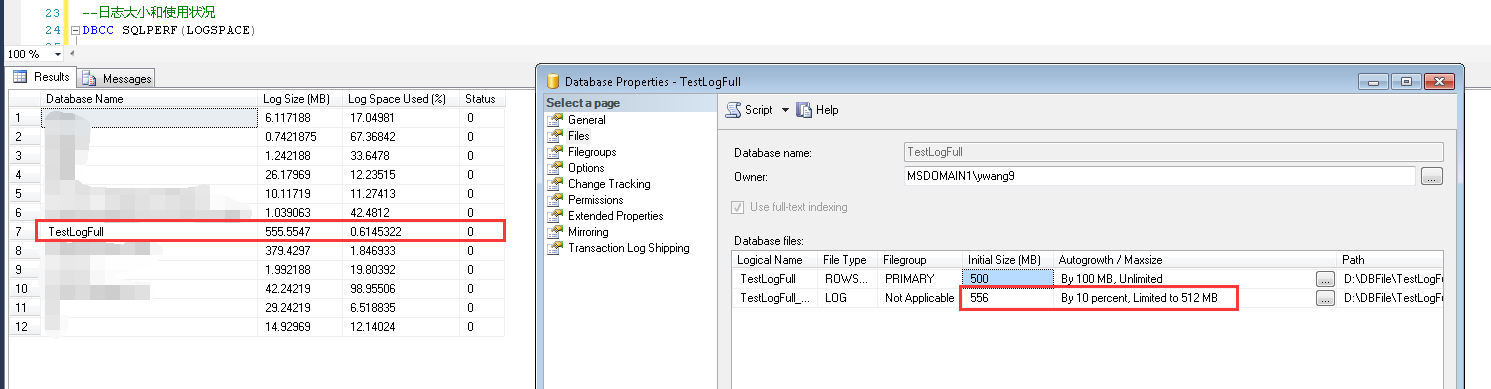Open the Transaction Log Shipping page
Screen dimensions: 1491x389
click(x=628, y=248)
